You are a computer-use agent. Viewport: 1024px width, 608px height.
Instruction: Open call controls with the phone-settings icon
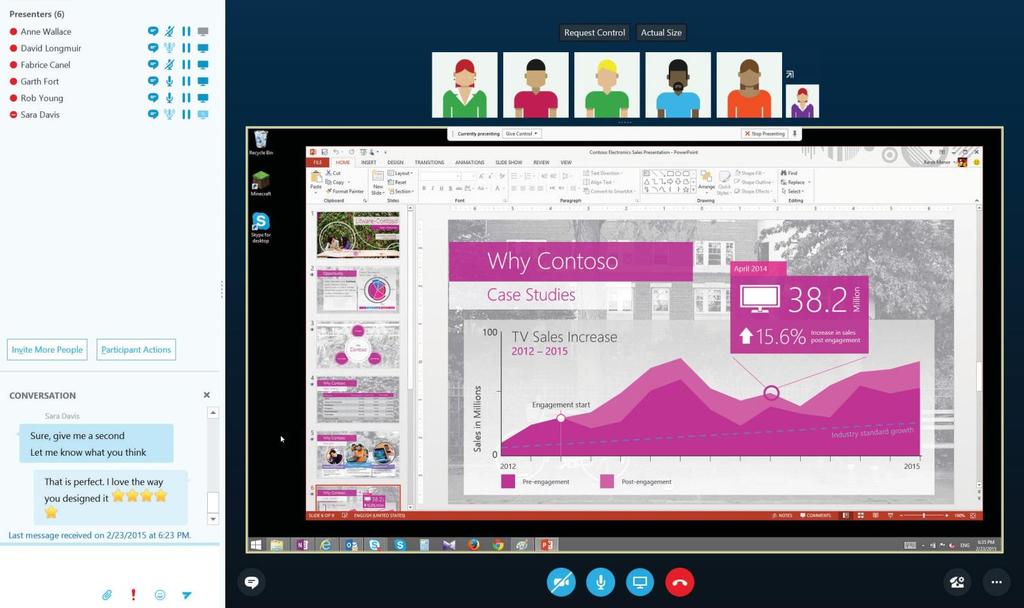tap(957, 582)
